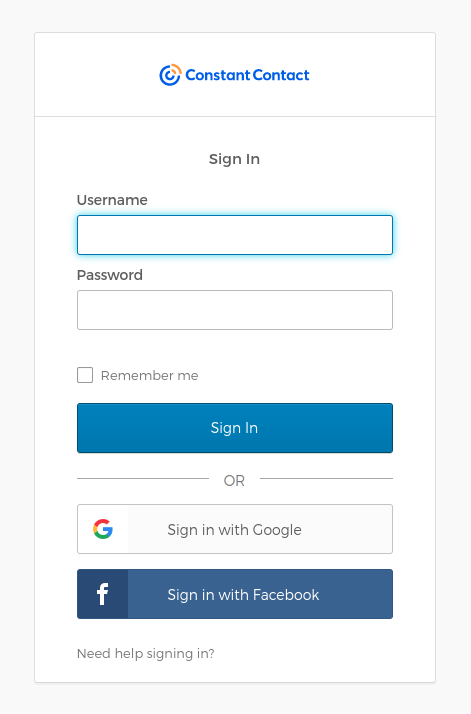Screen dimensions: 471x714
Task: Choose Sign in with Google text
Action: 235,530
